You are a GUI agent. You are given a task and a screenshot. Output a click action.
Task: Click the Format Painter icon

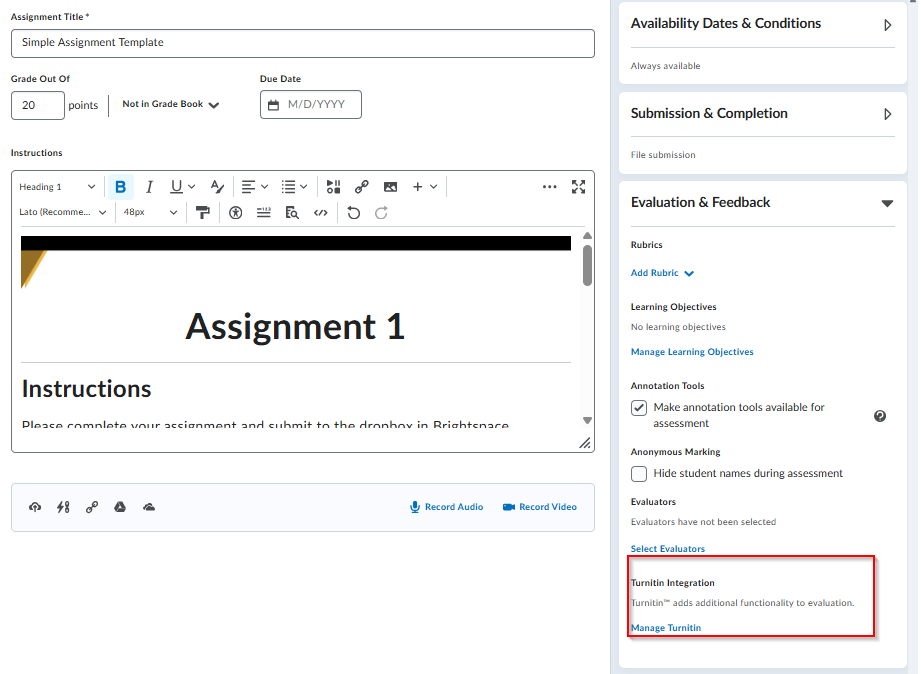(x=203, y=212)
